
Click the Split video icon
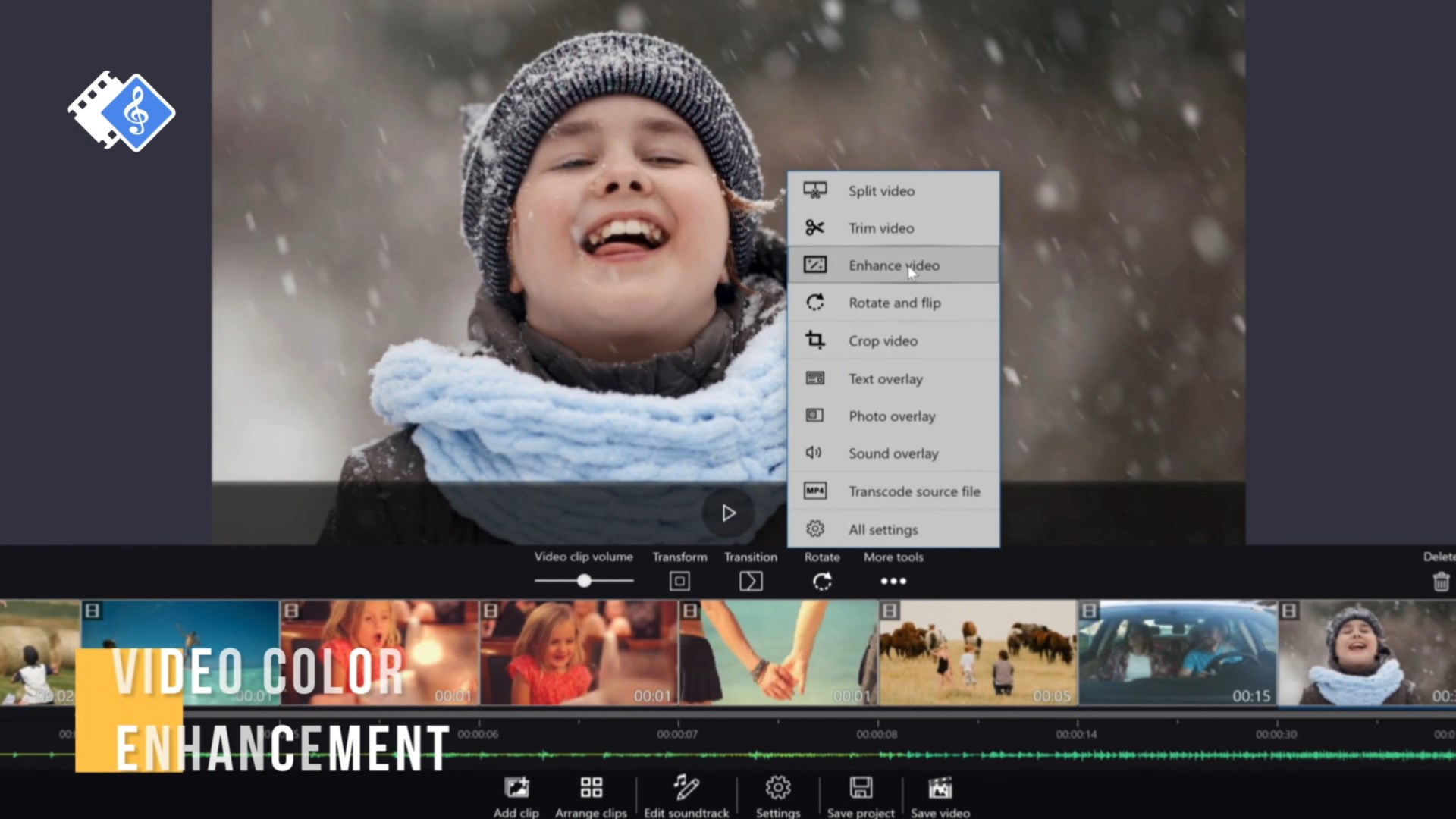(x=815, y=191)
